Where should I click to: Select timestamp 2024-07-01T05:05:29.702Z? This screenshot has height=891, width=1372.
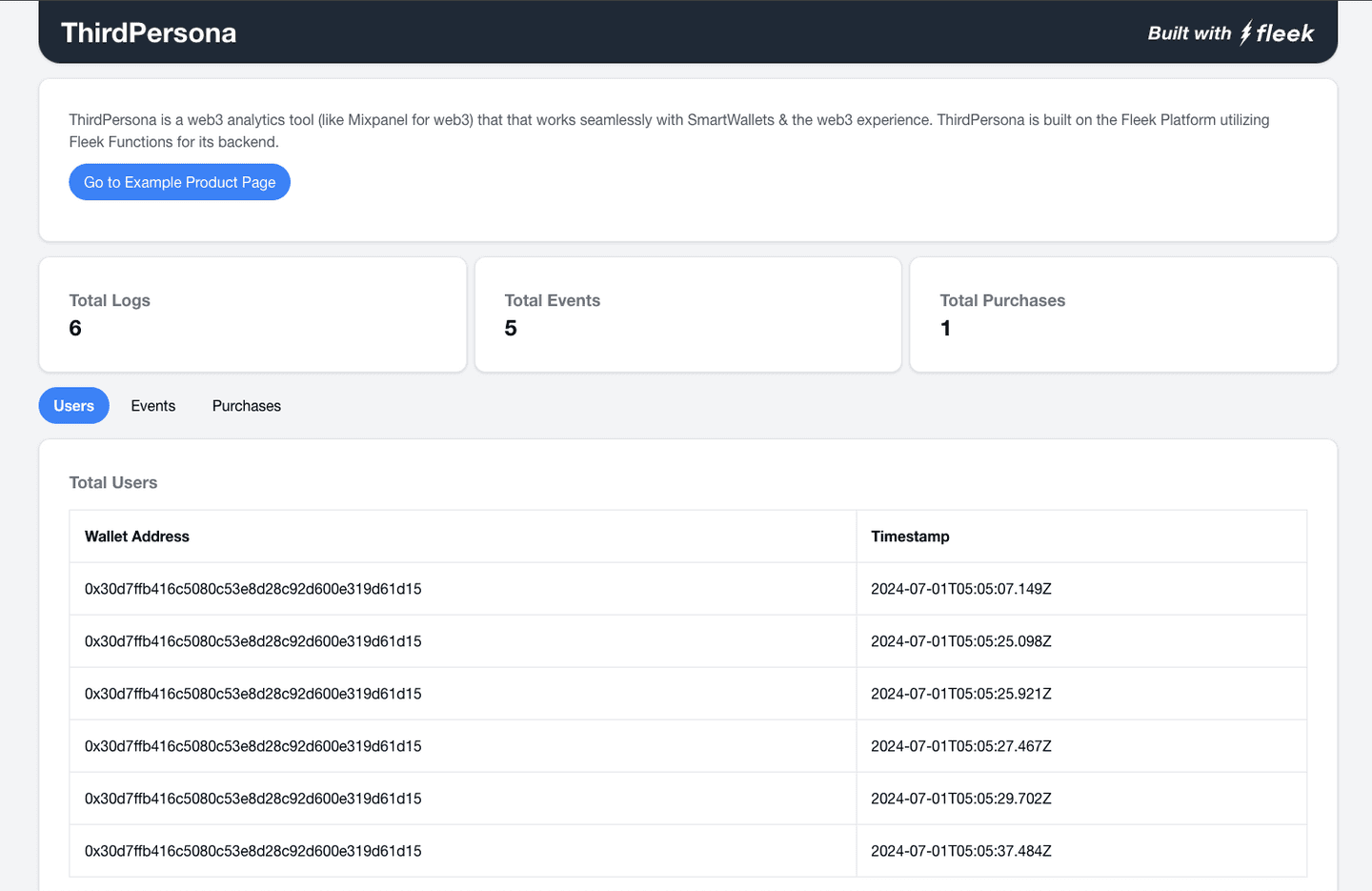[961, 799]
